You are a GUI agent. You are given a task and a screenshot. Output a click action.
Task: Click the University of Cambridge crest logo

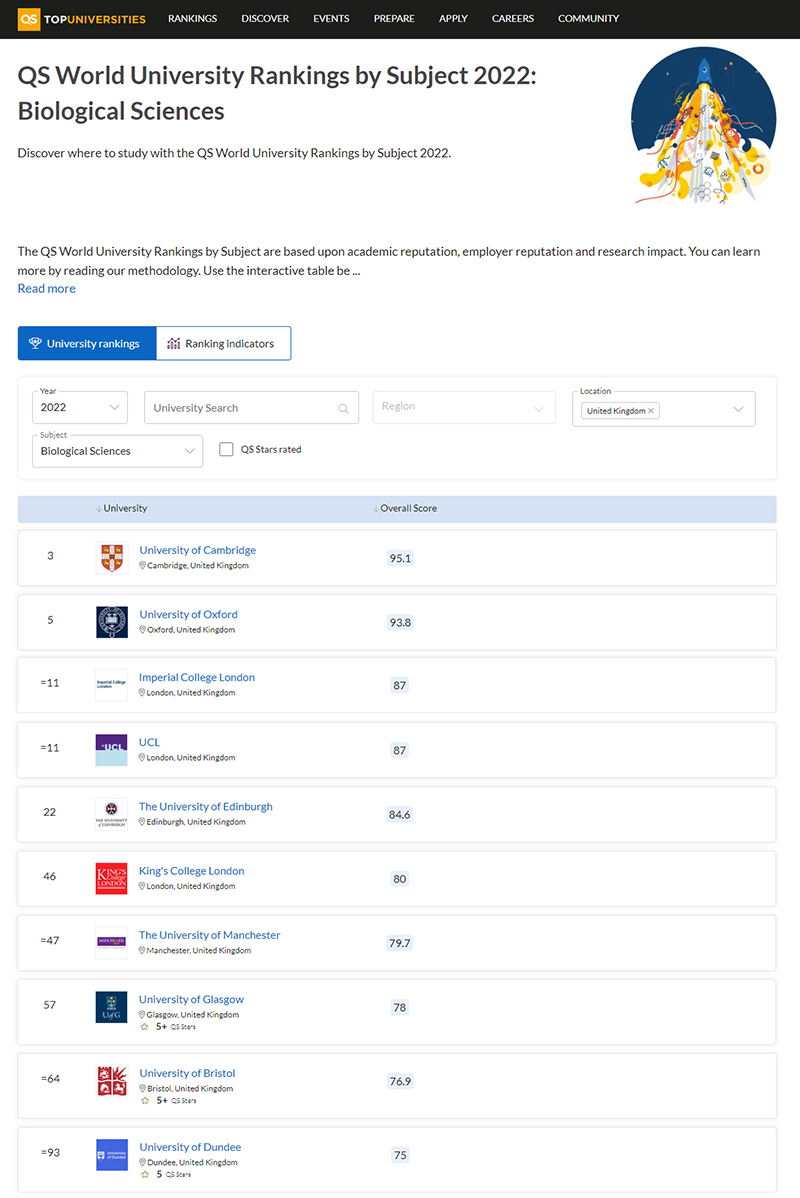point(112,558)
